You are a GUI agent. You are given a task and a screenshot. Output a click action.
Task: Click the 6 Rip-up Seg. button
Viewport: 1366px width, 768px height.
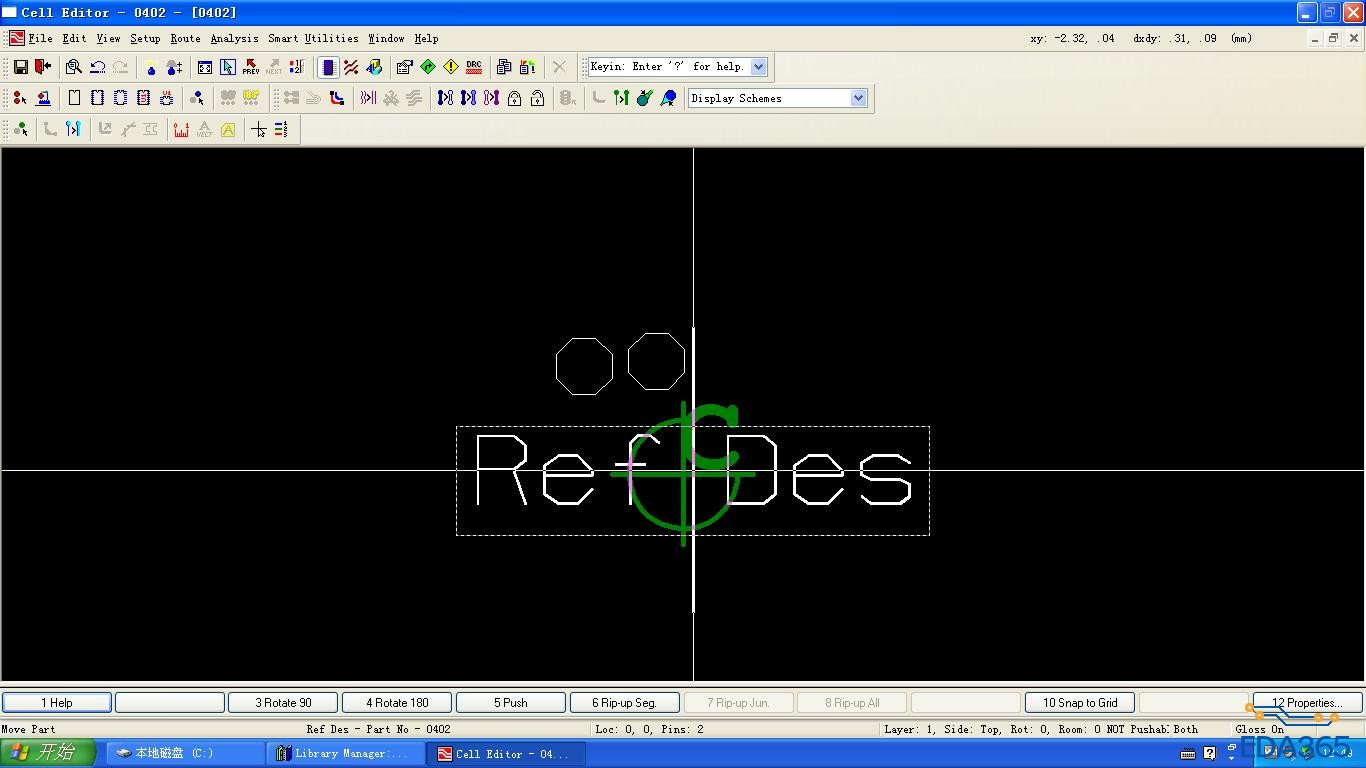tap(624, 703)
